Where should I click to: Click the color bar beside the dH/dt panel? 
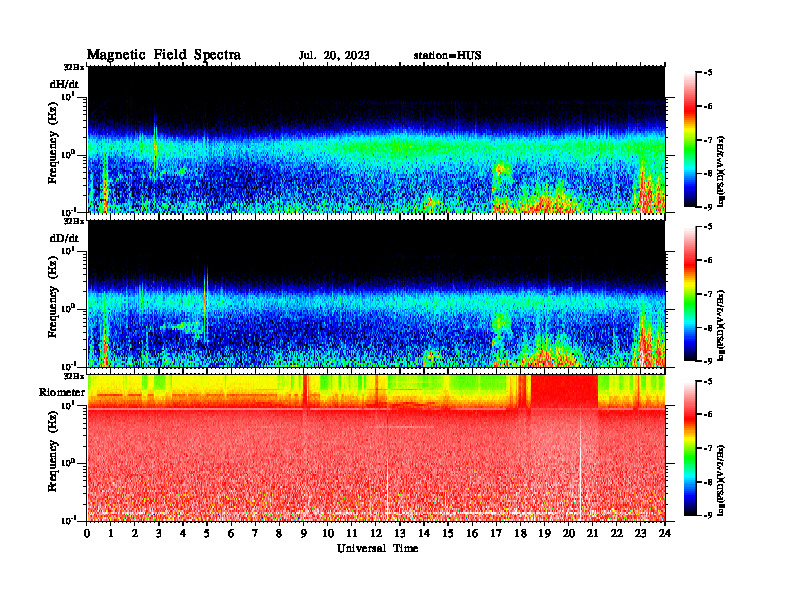tap(690, 139)
